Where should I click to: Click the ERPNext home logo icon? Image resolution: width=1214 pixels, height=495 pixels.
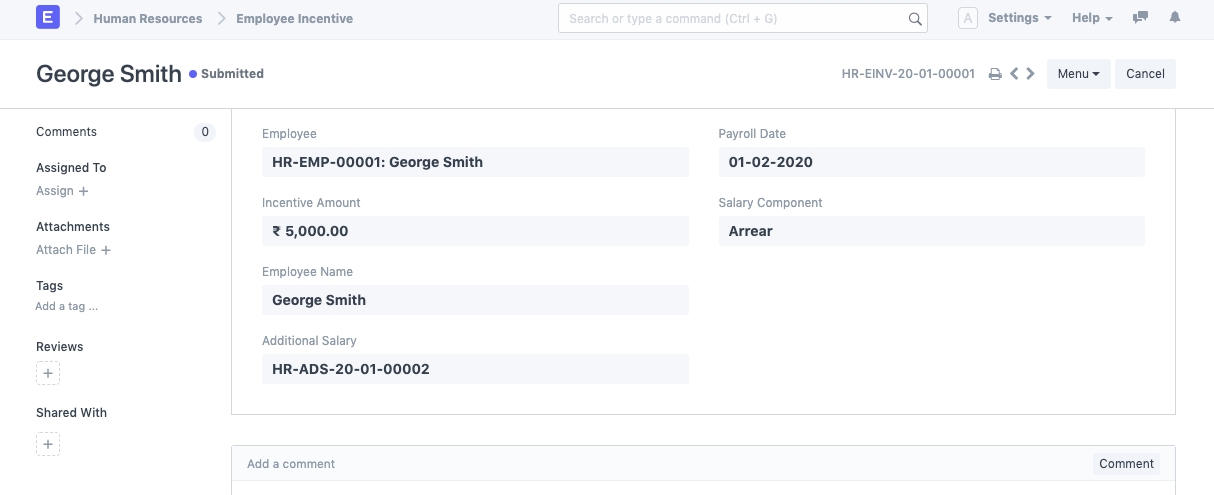tap(47, 18)
